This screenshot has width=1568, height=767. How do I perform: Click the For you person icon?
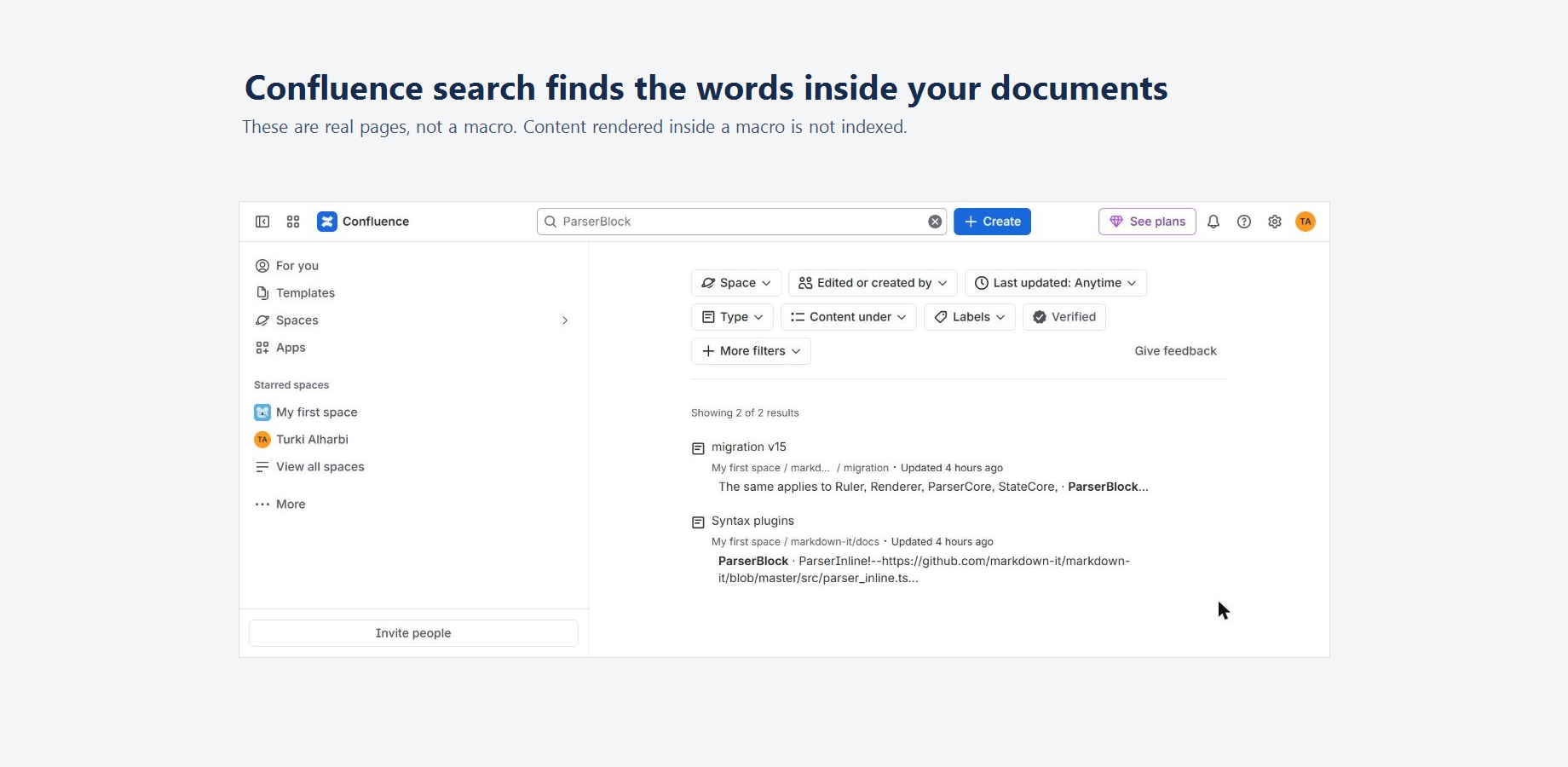(x=262, y=266)
